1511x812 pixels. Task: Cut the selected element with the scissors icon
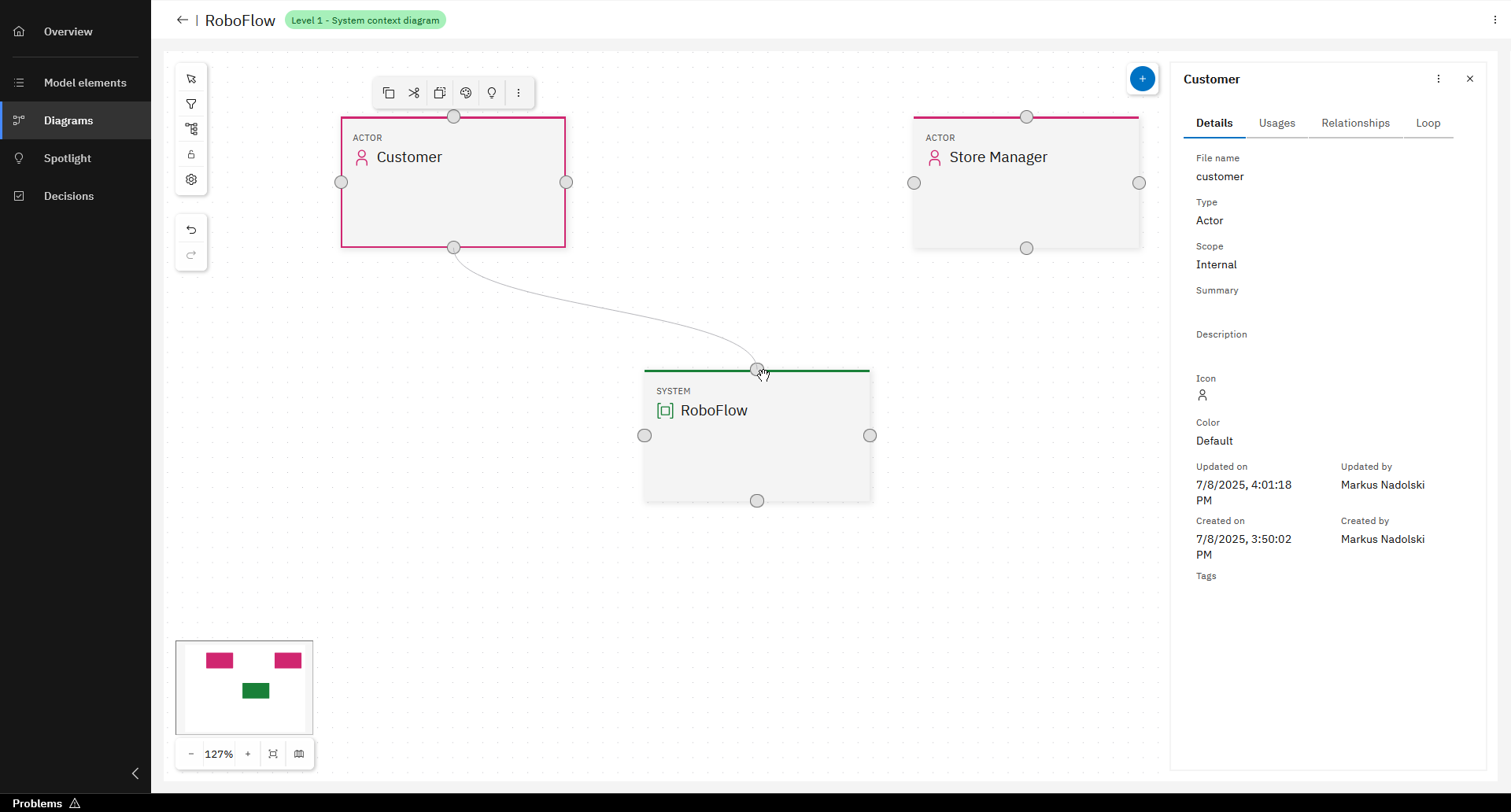414,93
